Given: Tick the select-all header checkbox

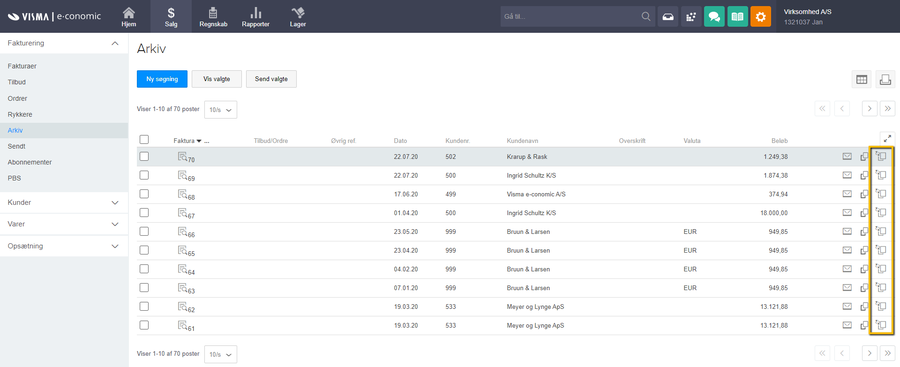Looking at the screenshot, I should [144, 140].
